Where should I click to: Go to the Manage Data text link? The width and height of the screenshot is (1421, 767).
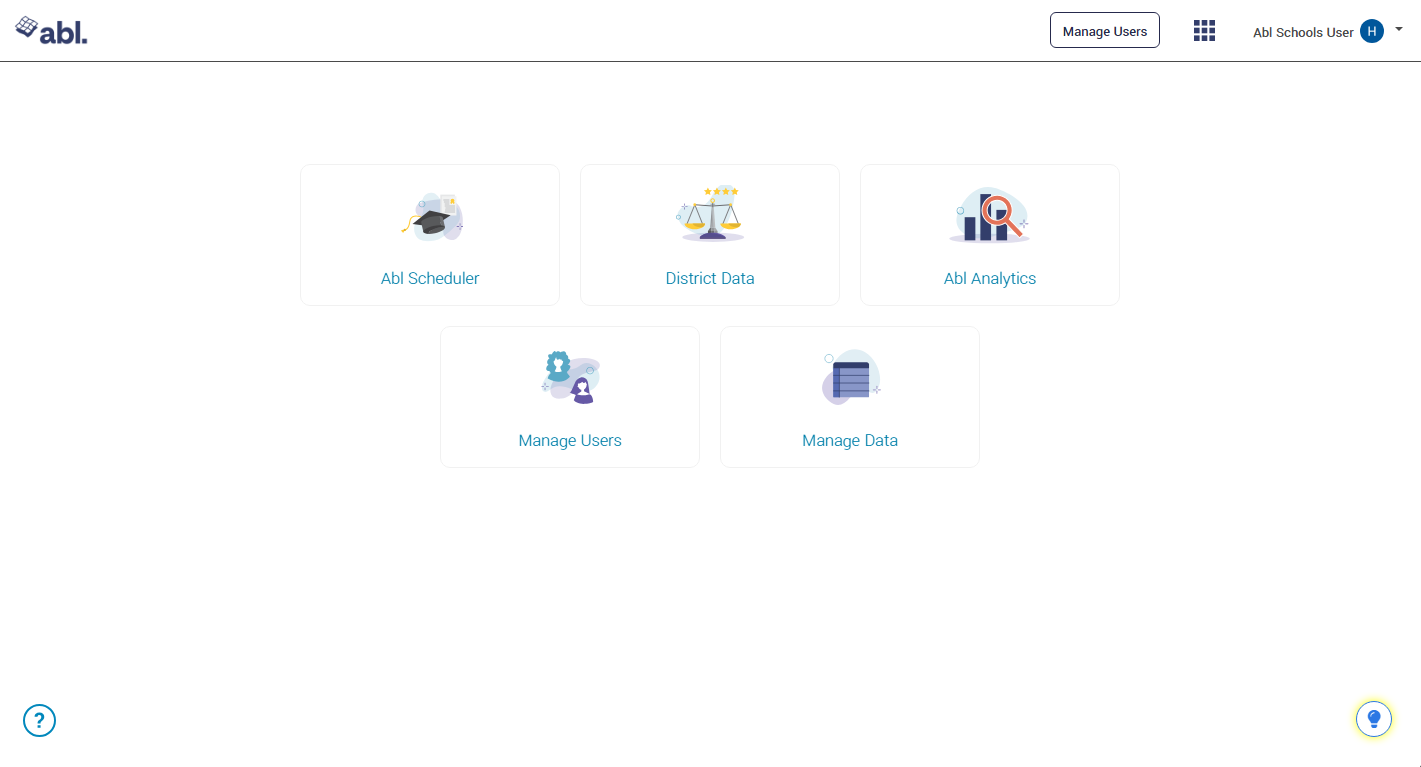(x=850, y=441)
